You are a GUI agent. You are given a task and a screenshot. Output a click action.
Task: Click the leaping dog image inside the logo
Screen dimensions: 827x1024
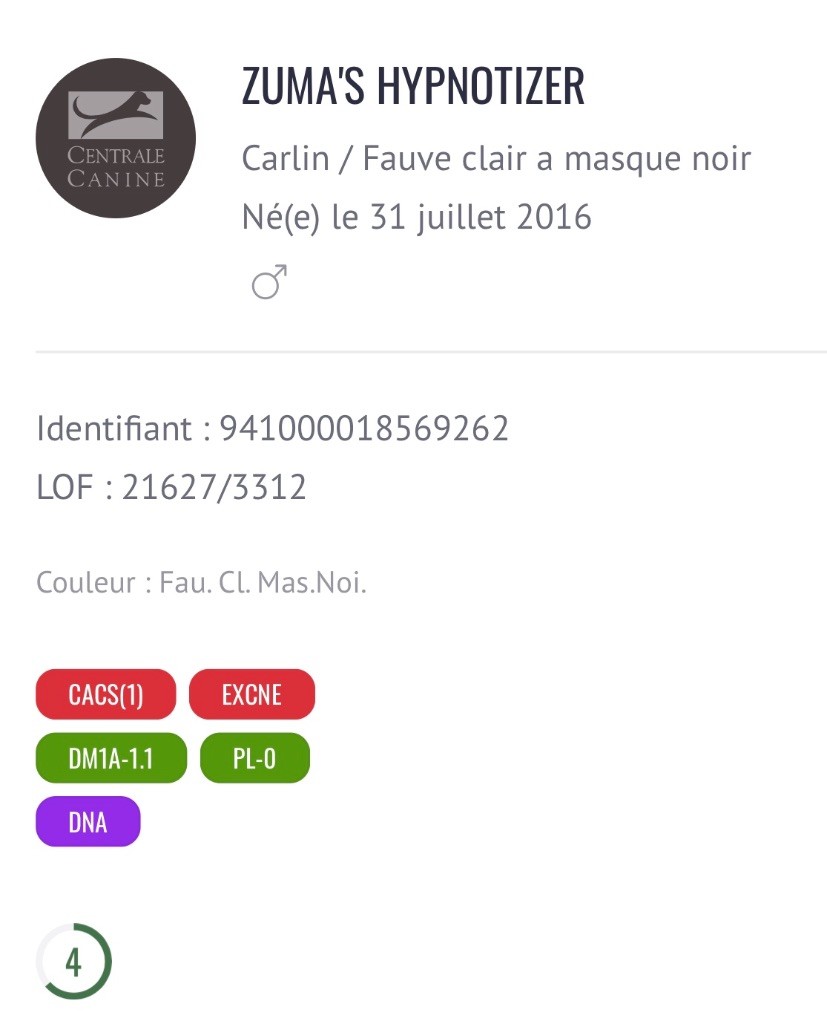116,114
